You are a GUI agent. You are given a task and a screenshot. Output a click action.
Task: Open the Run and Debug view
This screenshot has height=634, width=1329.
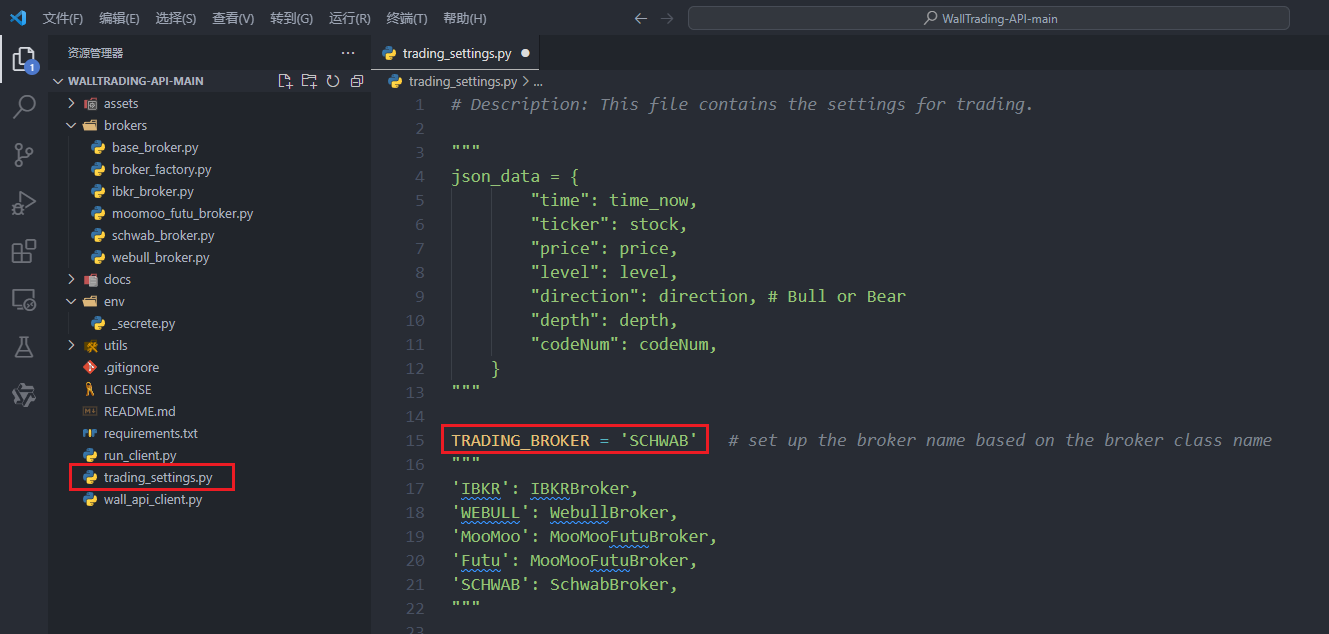coord(24,203)
